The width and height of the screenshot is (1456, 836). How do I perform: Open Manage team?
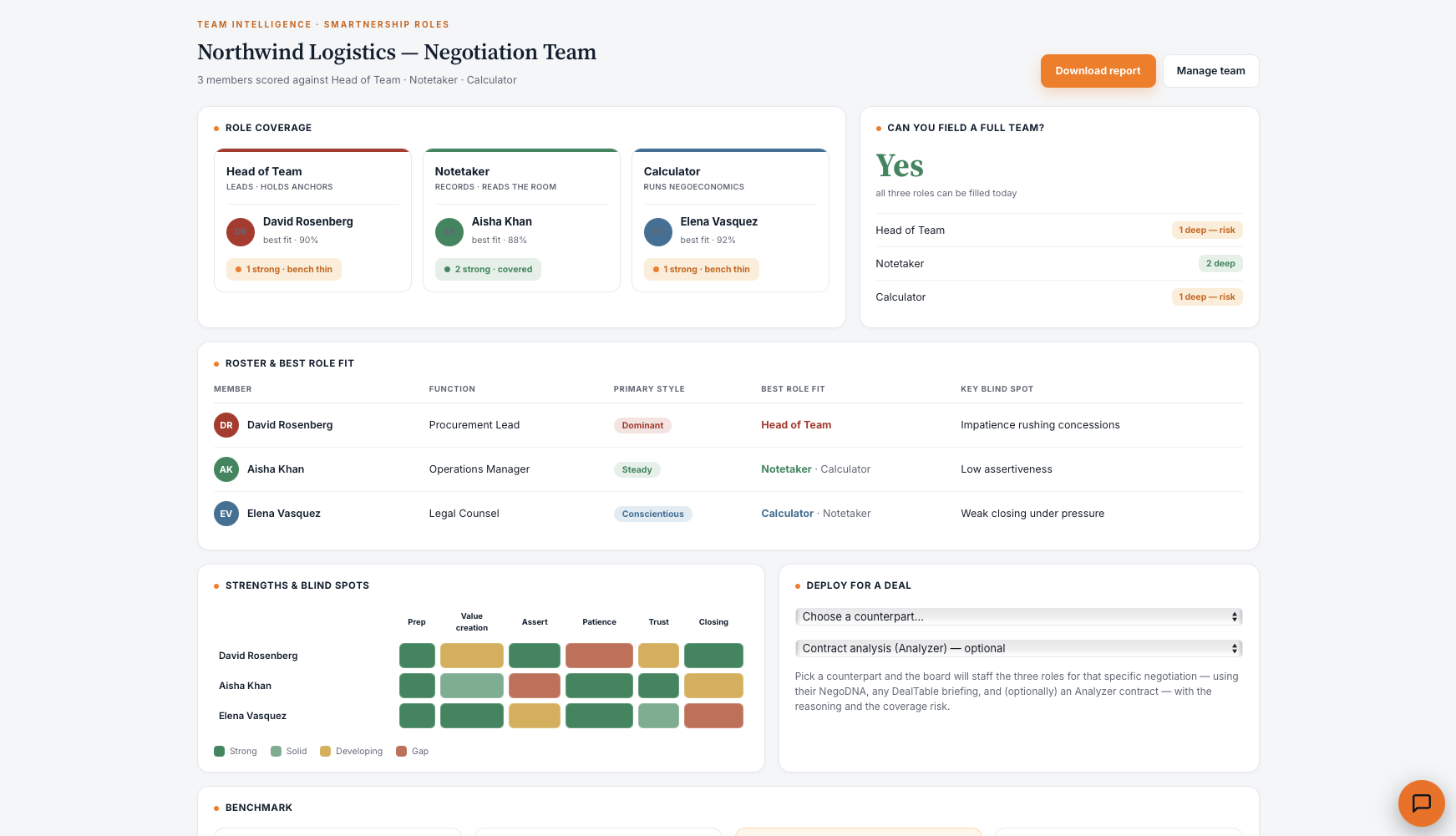pos(1210,71)
